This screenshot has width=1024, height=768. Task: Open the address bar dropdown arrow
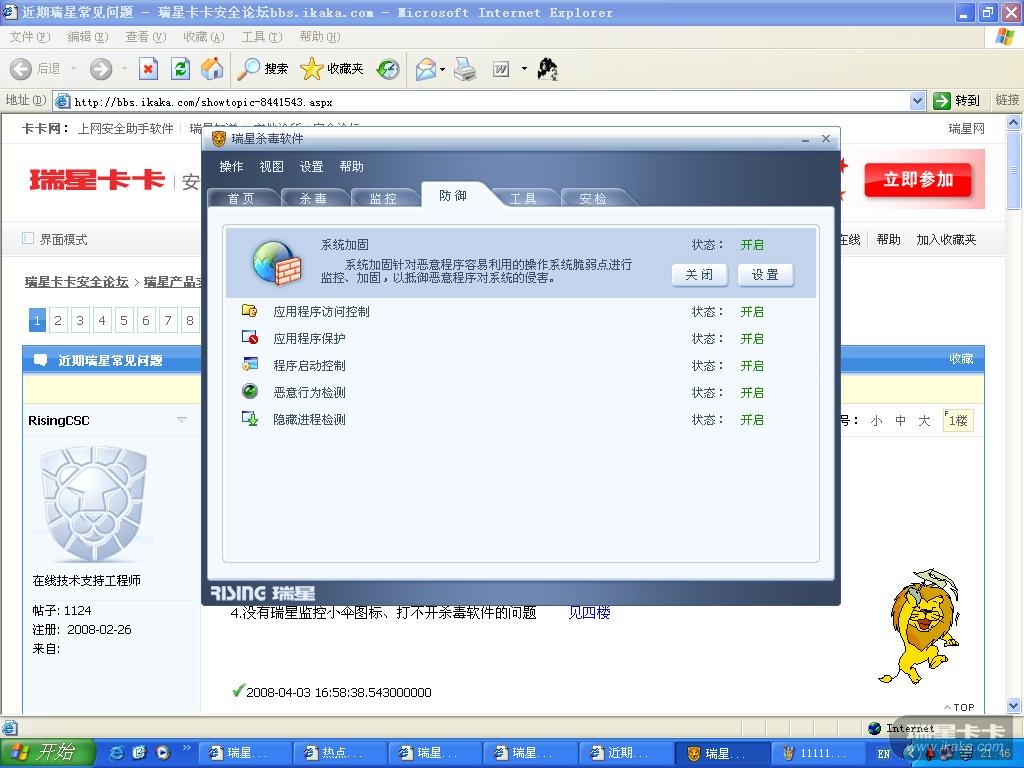click(917, 101)
